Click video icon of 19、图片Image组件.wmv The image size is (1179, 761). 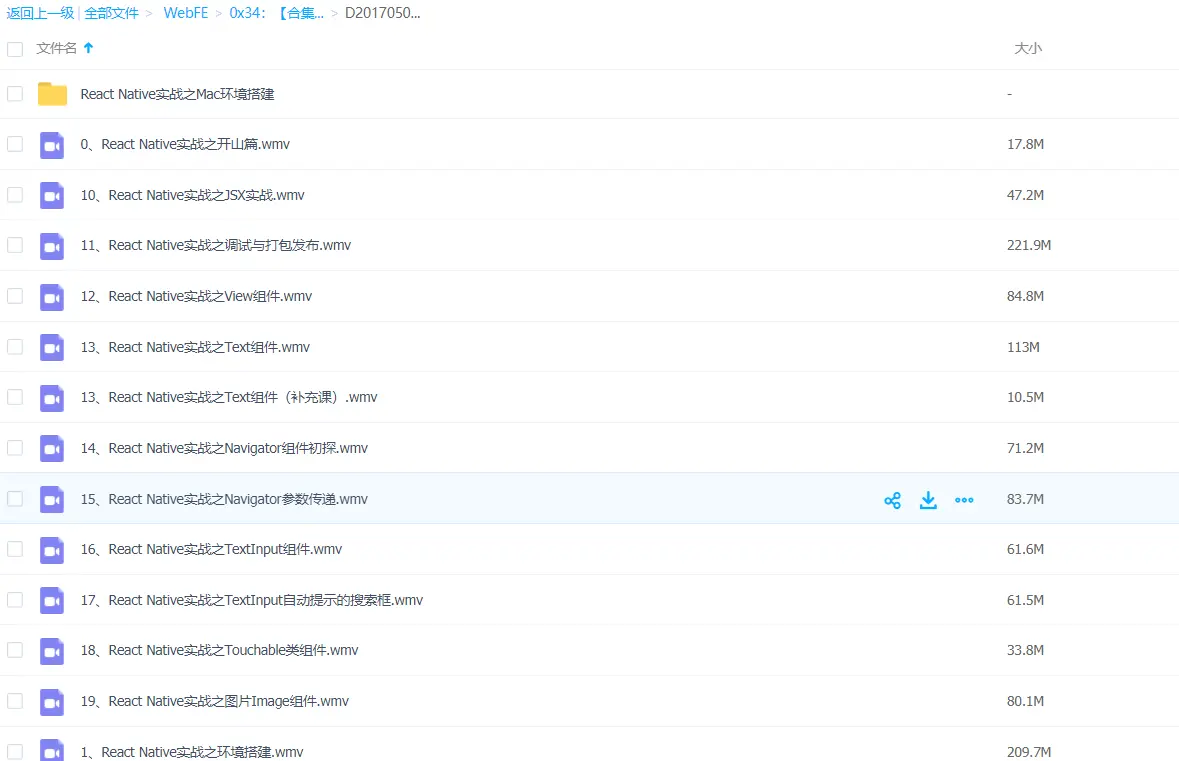(52, 702)
